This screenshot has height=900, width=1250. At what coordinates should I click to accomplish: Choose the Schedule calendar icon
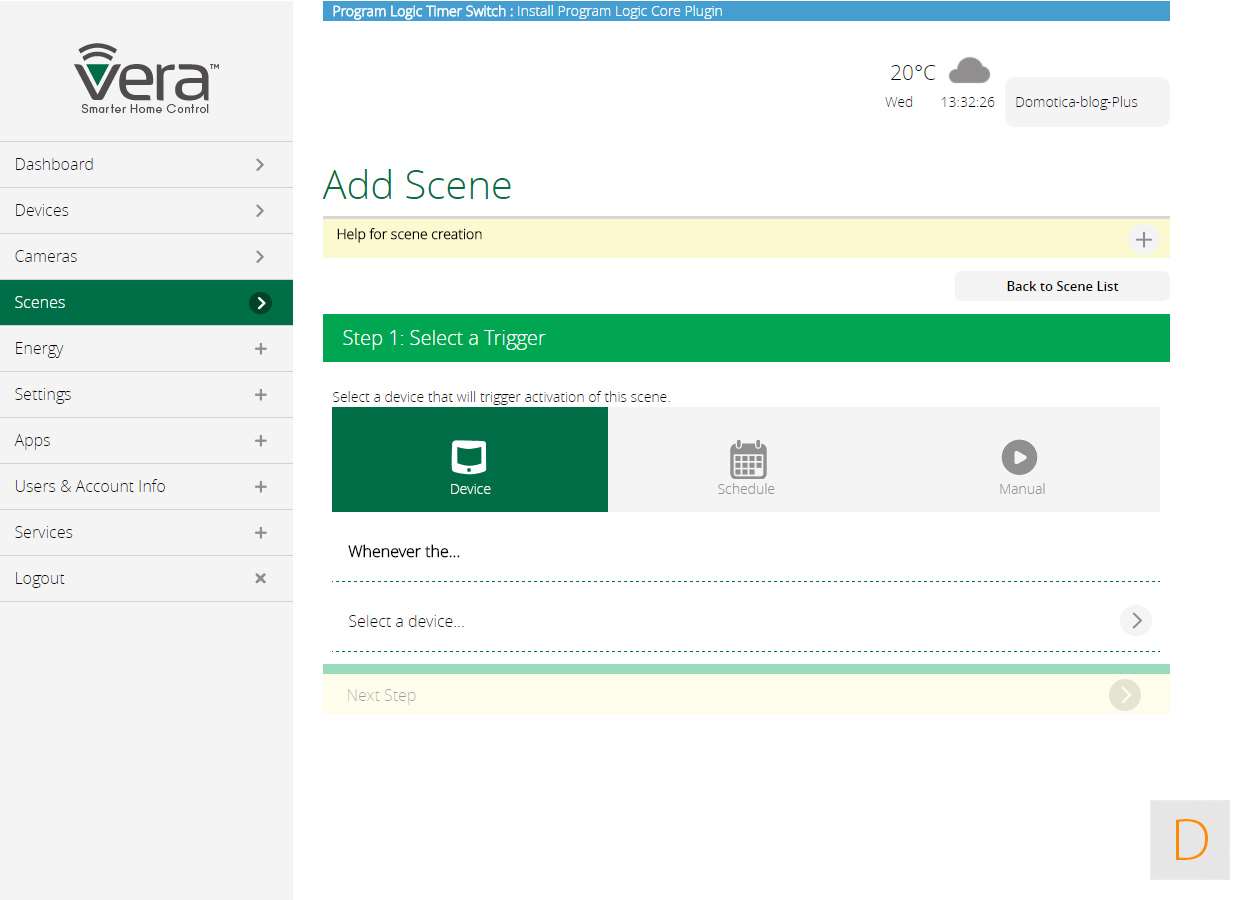[747, 459]
